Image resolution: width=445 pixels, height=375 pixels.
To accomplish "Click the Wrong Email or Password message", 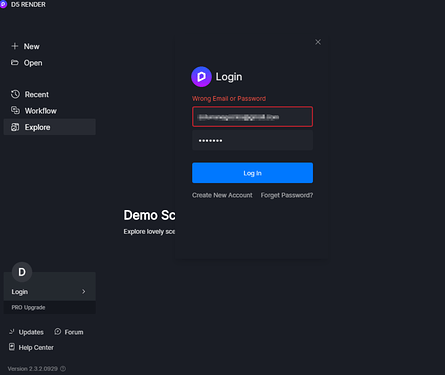I will tap(229, 99).
